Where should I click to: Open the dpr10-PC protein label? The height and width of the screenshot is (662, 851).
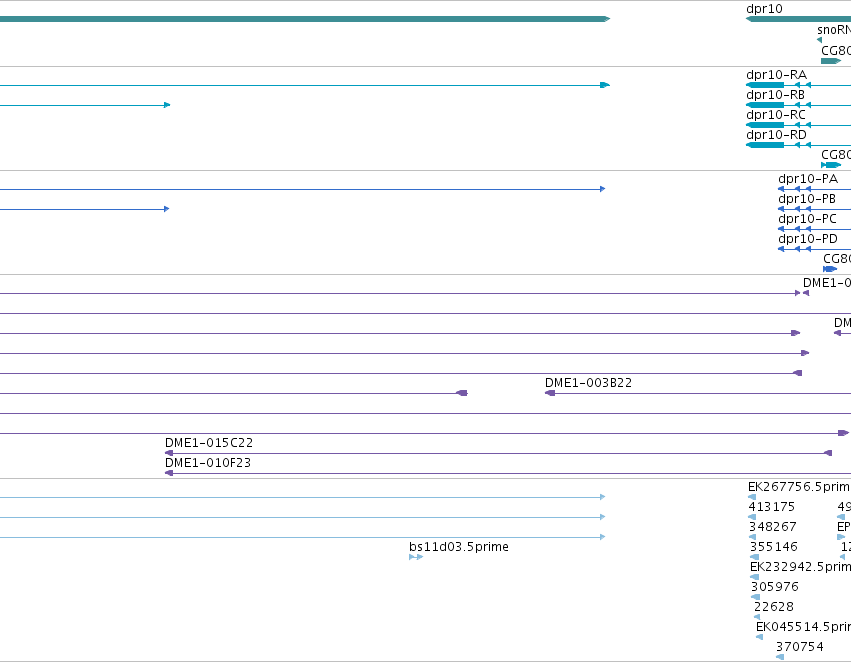(807, 219)
